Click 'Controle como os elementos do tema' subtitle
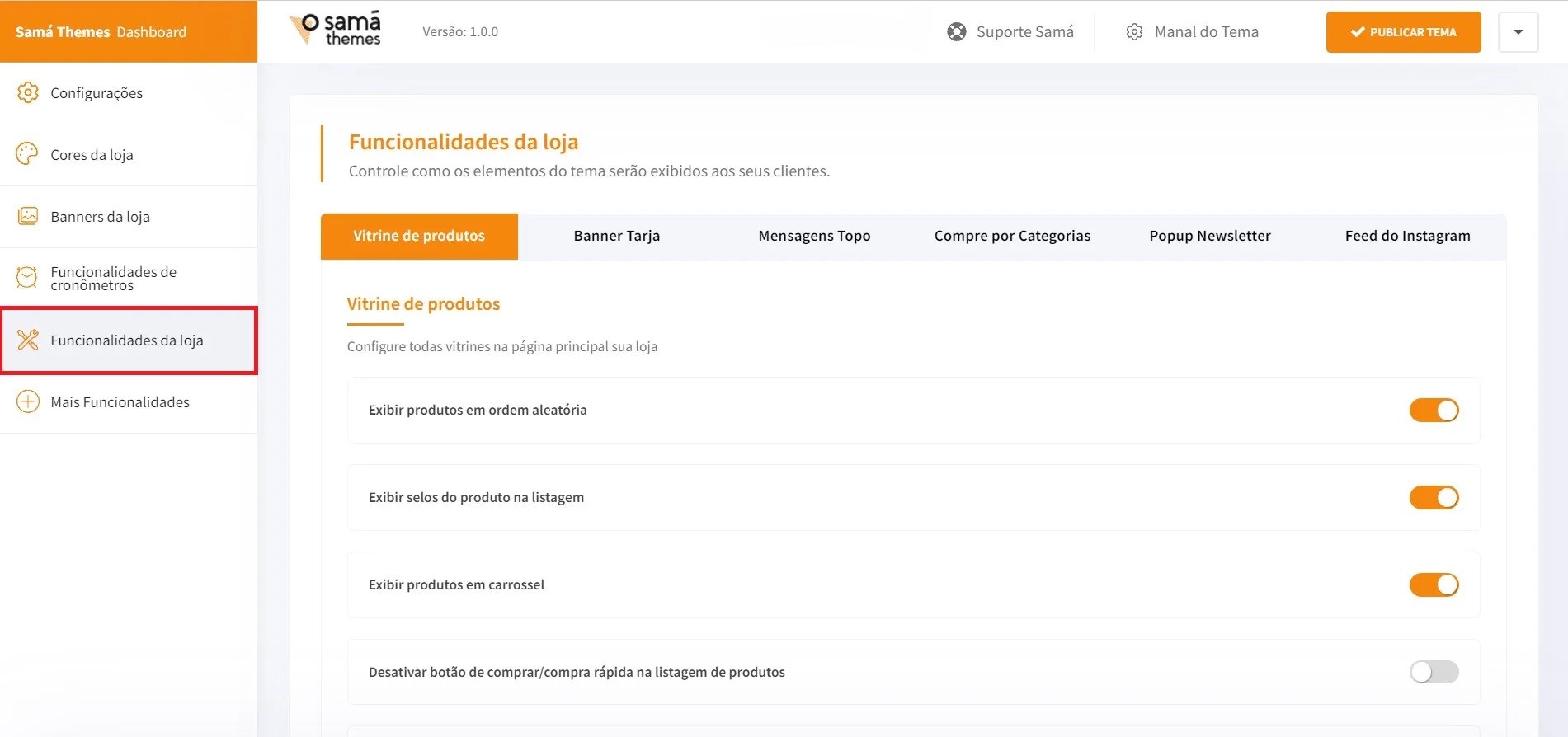This screenshot has width=1568, height=737. 589,171
